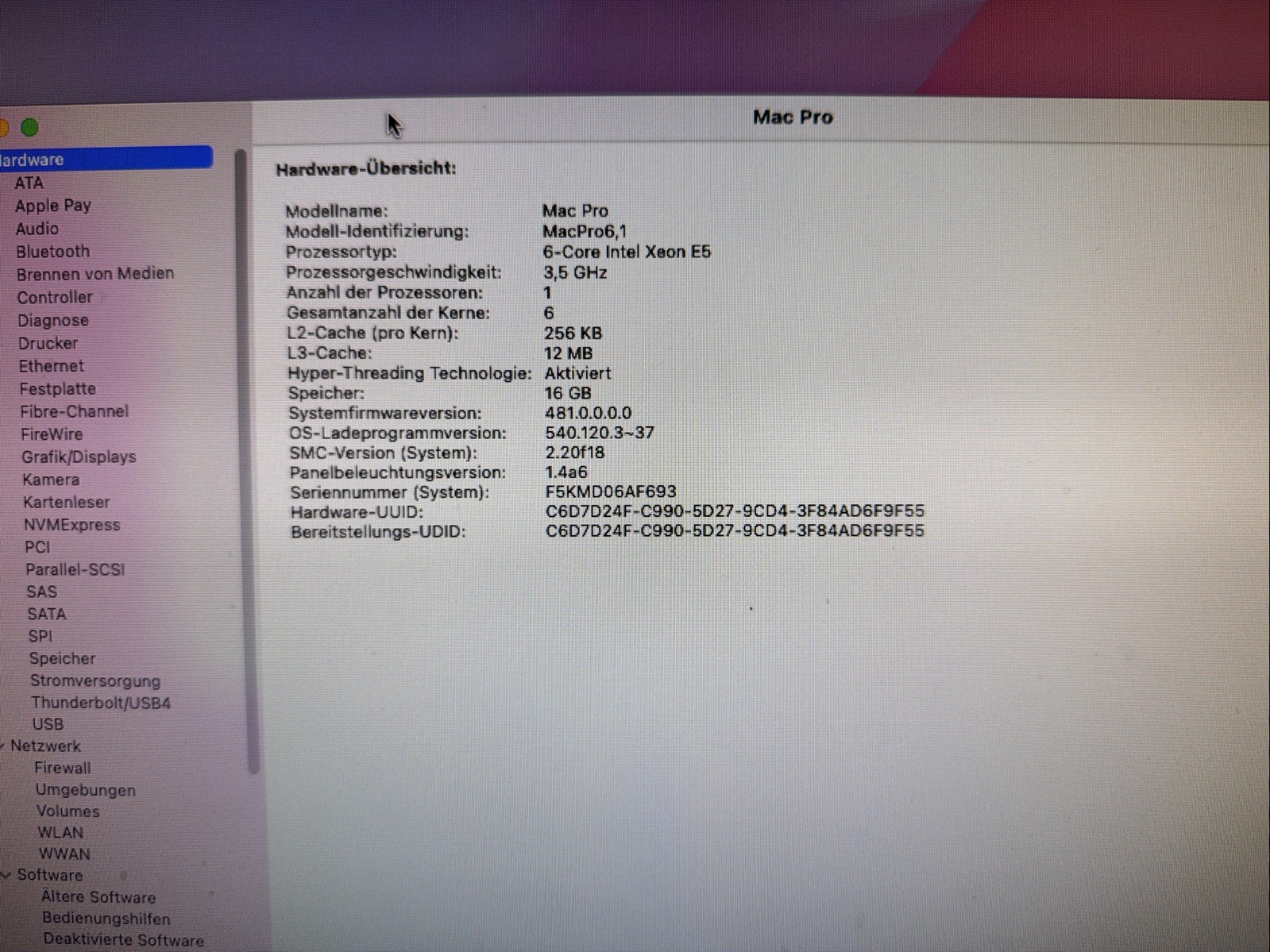Click the Mac Pro window title
The height and width of the screenshot is (952, 1270).
(x=793, y=118)
